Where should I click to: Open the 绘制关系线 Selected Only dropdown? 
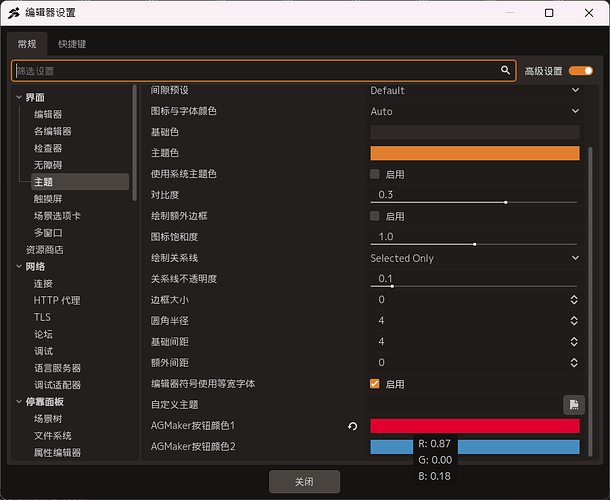coord(475,258)
